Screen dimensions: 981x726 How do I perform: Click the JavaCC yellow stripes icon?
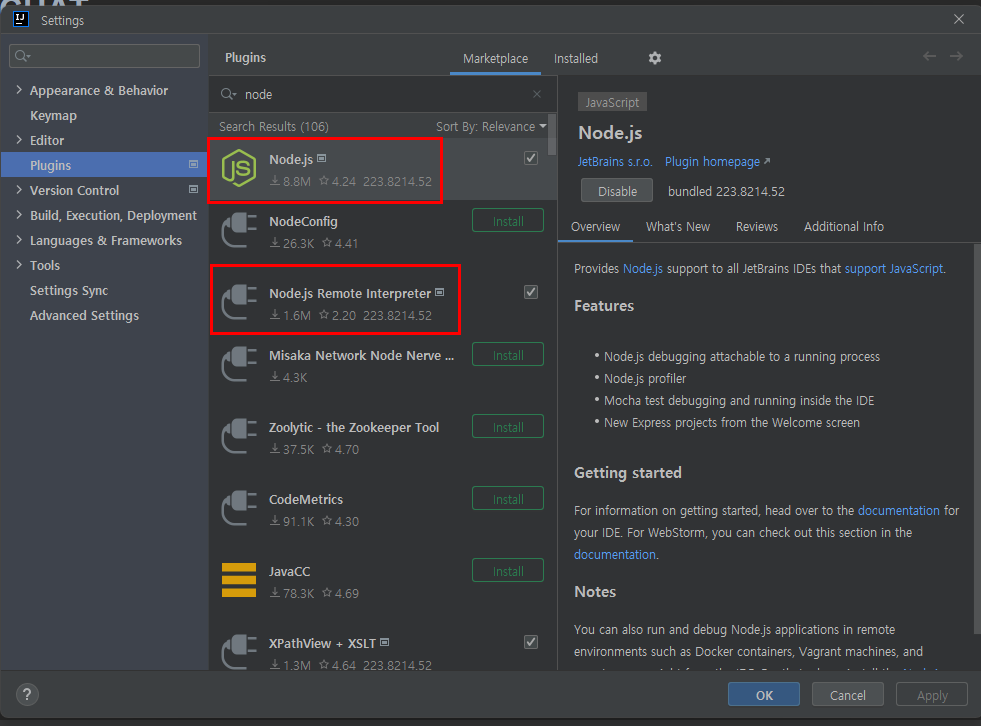point(239,580)
